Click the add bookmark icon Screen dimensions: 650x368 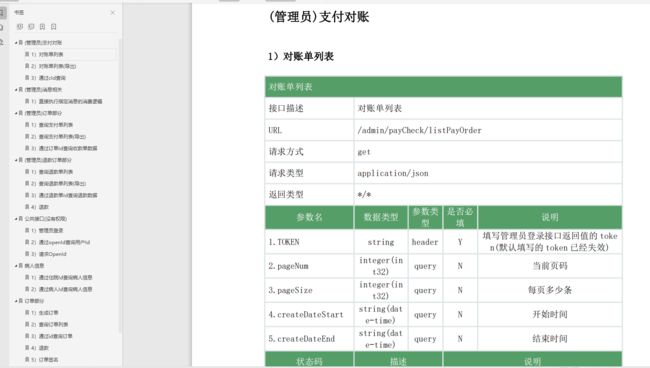click(x=42, y=27)
